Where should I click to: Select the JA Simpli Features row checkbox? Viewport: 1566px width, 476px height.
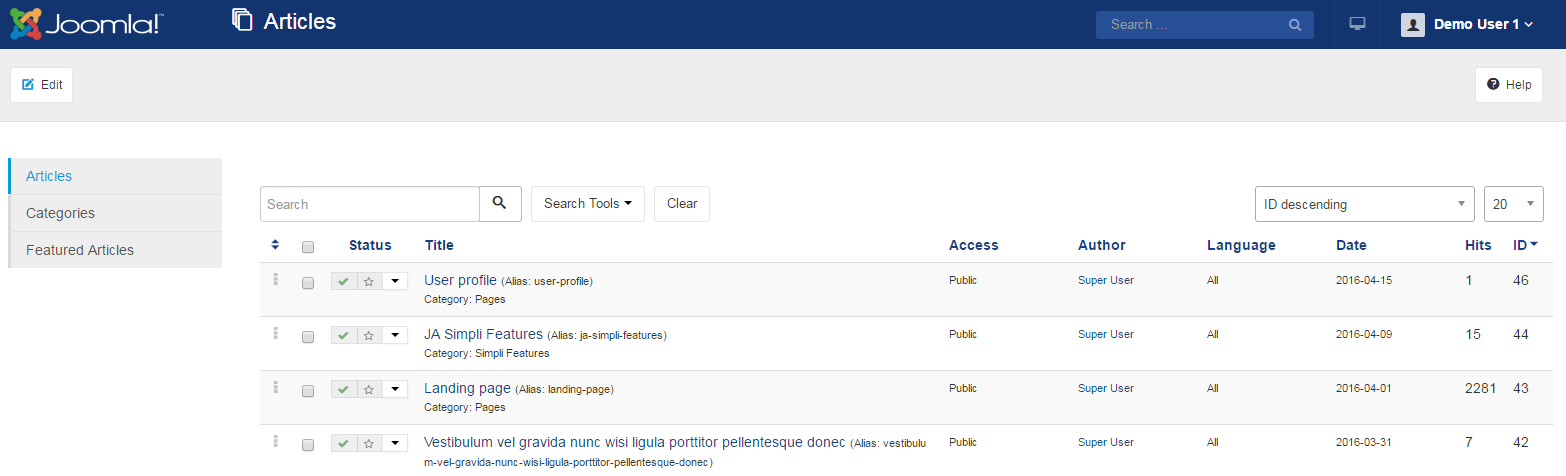coord(308,336)
